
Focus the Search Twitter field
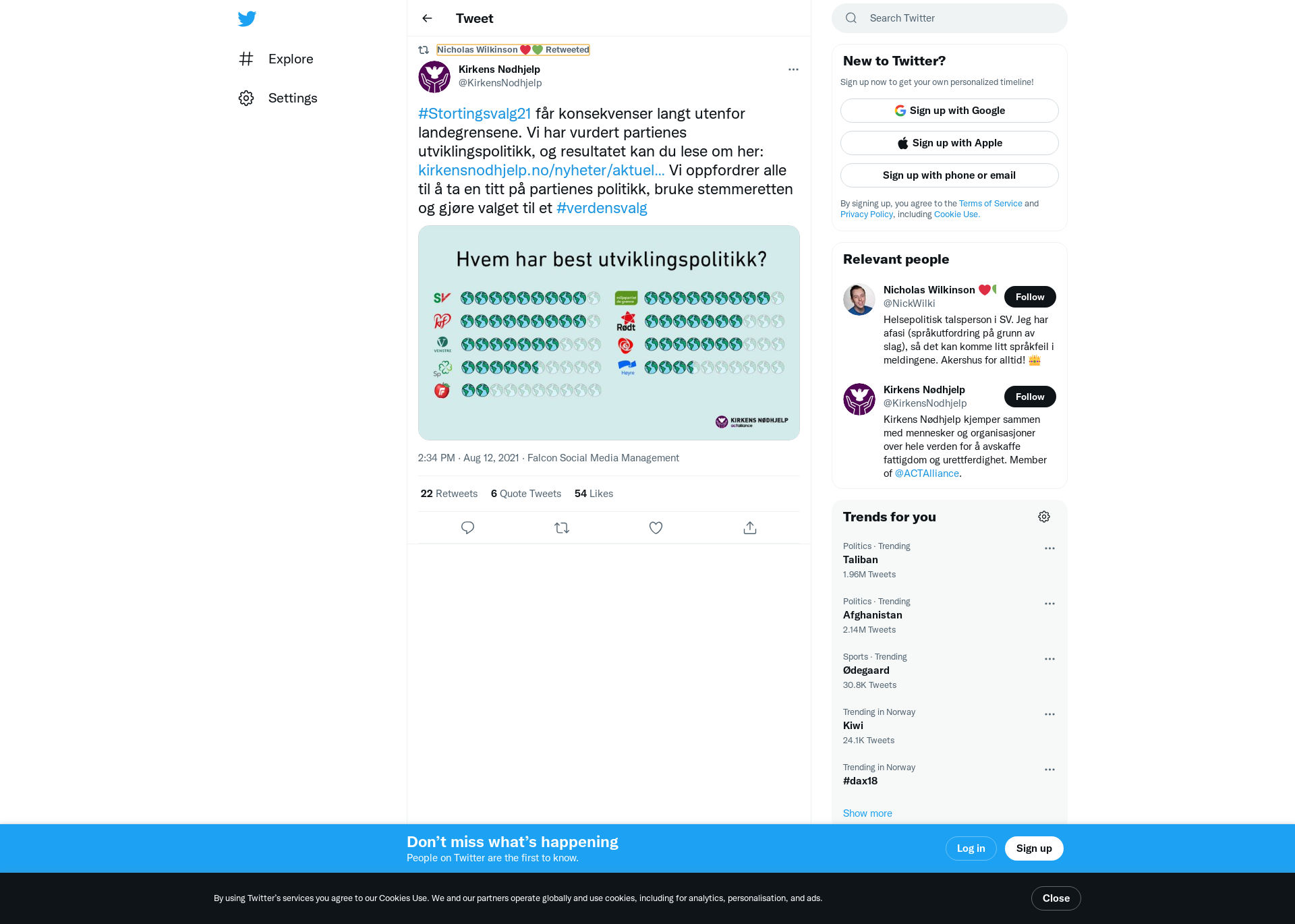click(x=950, y=18)
